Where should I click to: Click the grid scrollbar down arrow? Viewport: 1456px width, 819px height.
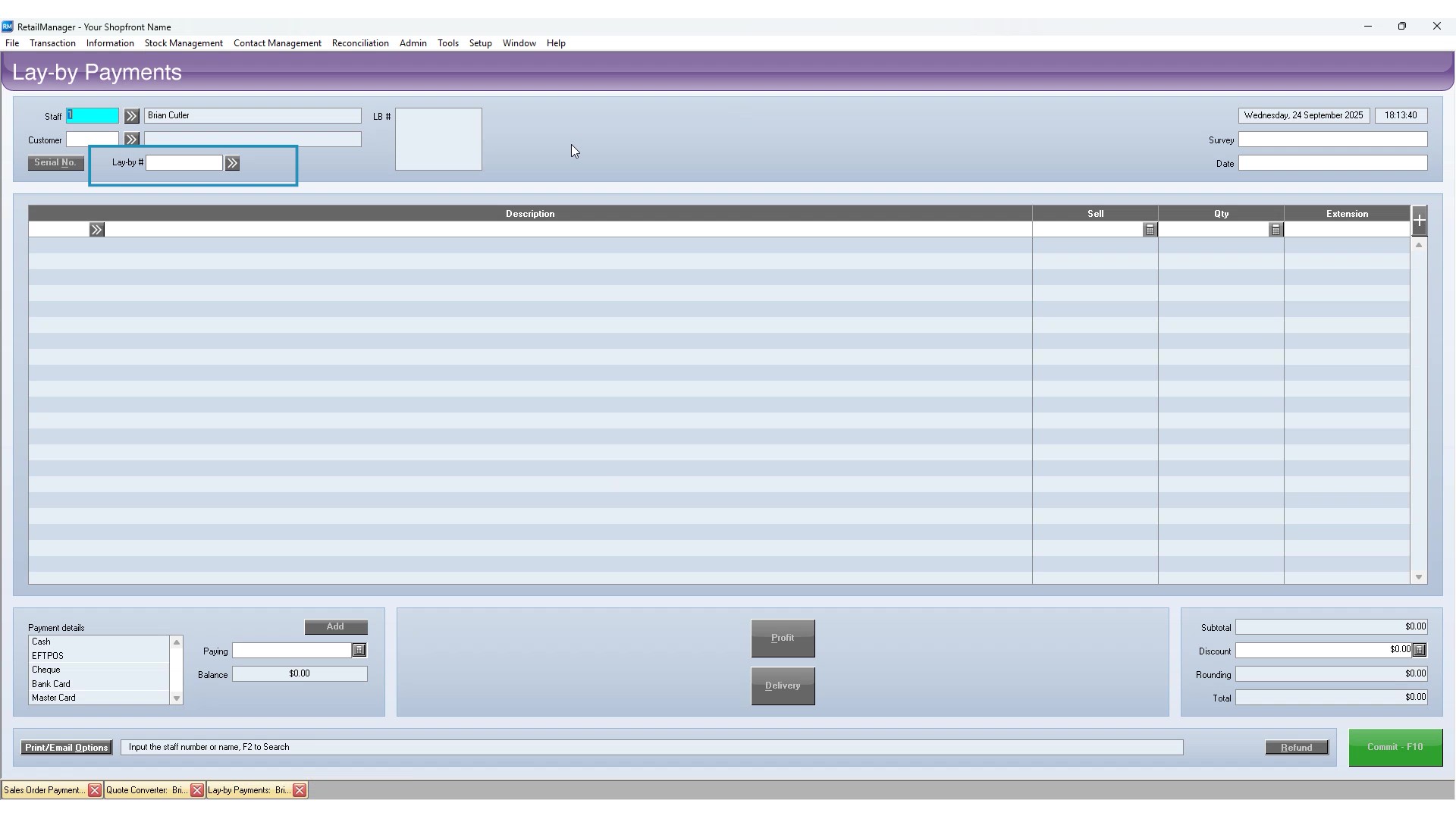coord(1419,577)
